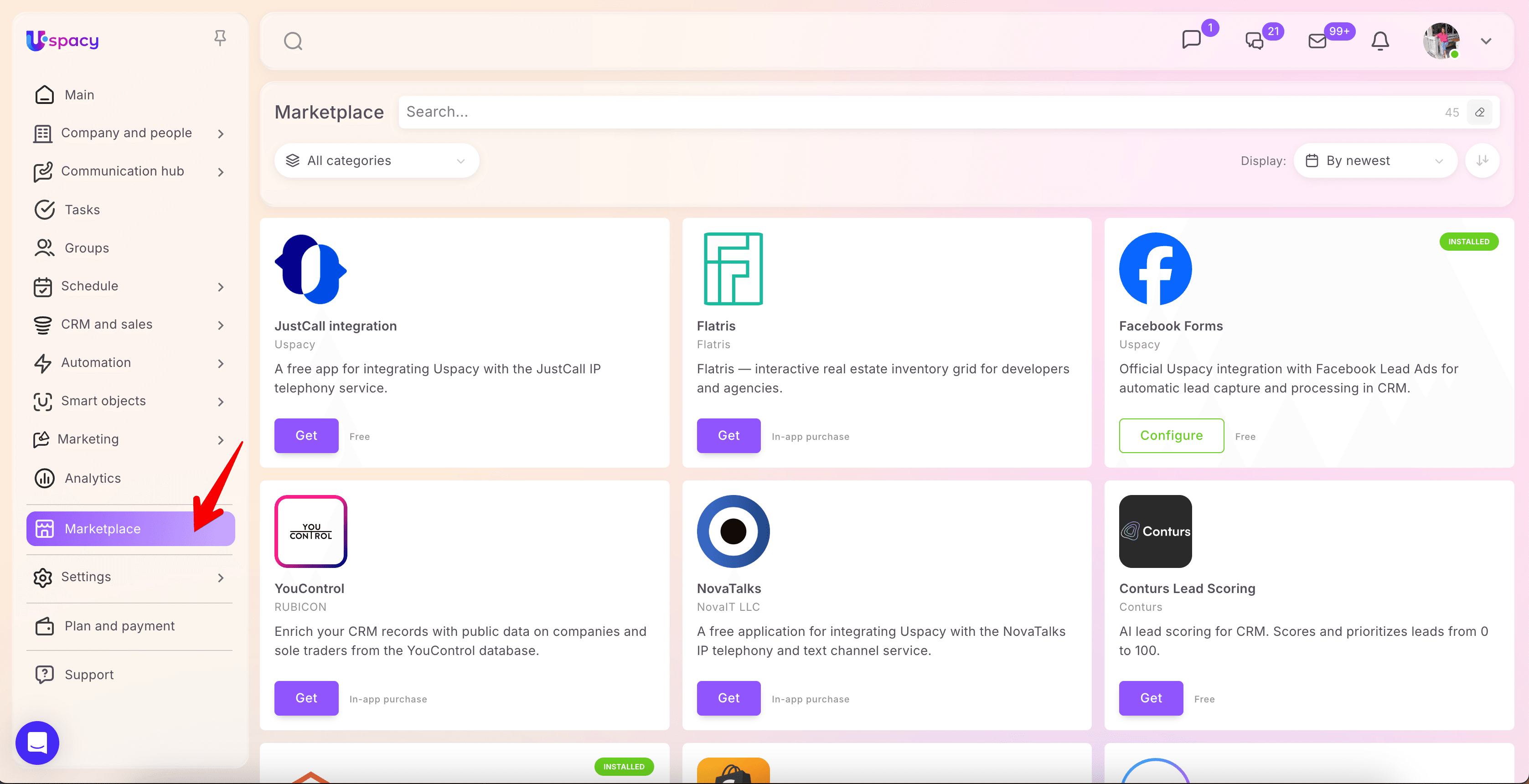Open the discussions icon with badge 21
The image size is (1529, 784).
coord(1254,41)
